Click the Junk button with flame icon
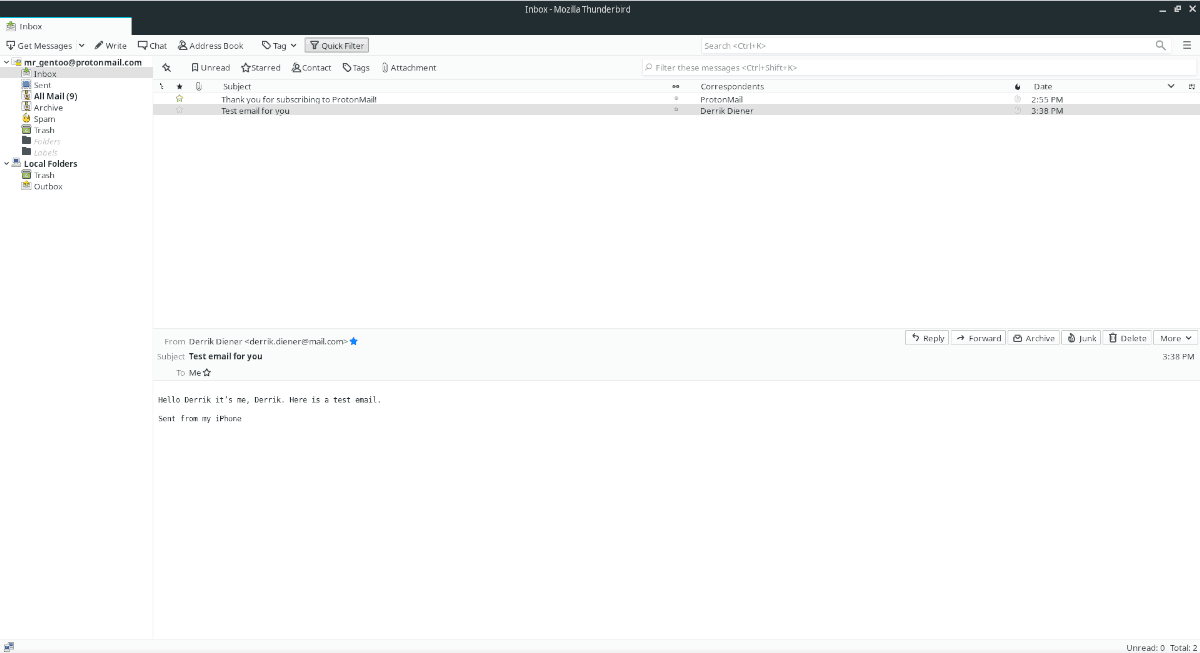This screenshot has height=653, width=1200. 1081,337
